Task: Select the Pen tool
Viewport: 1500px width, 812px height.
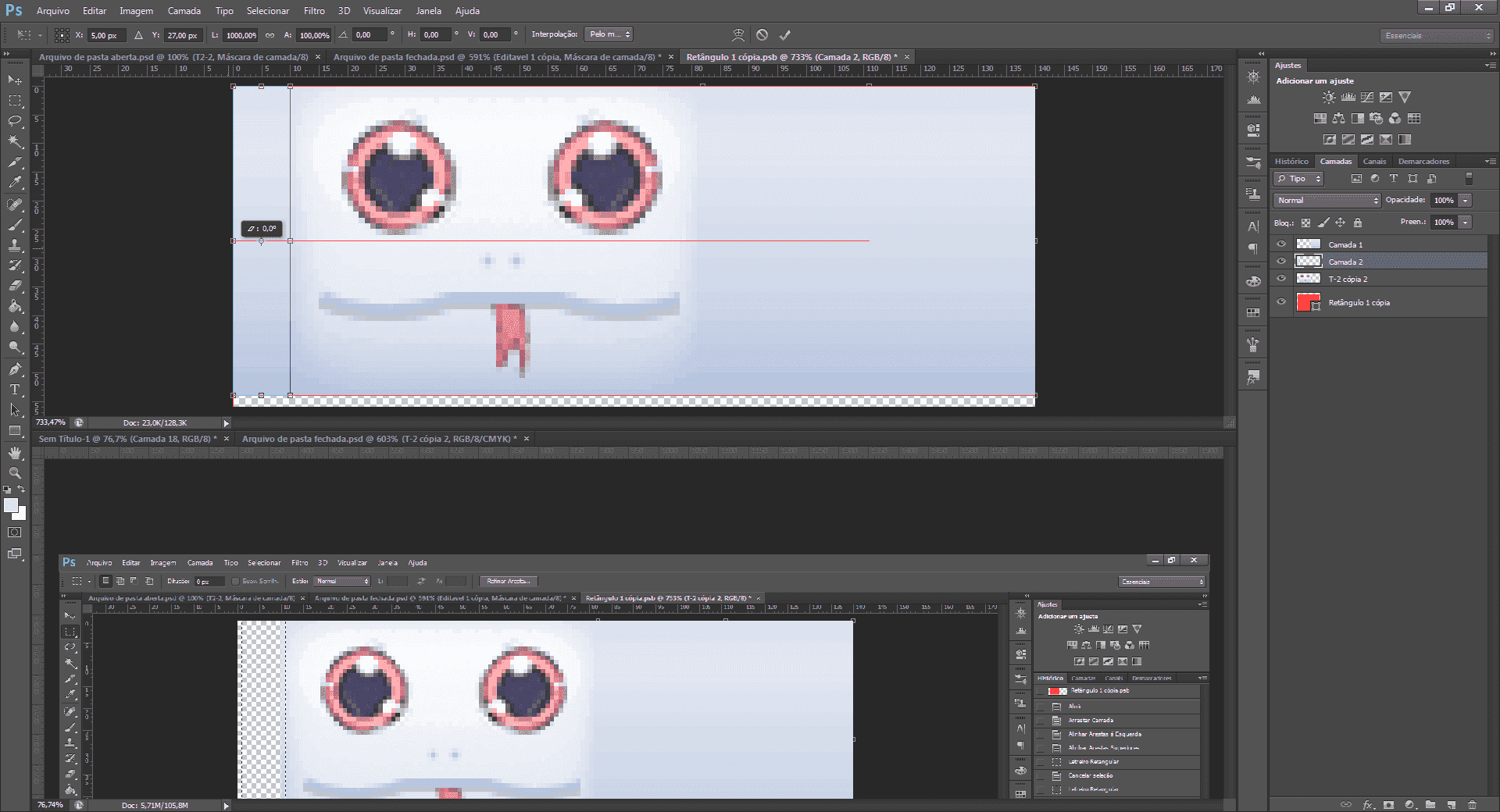Action: (15, 369)
